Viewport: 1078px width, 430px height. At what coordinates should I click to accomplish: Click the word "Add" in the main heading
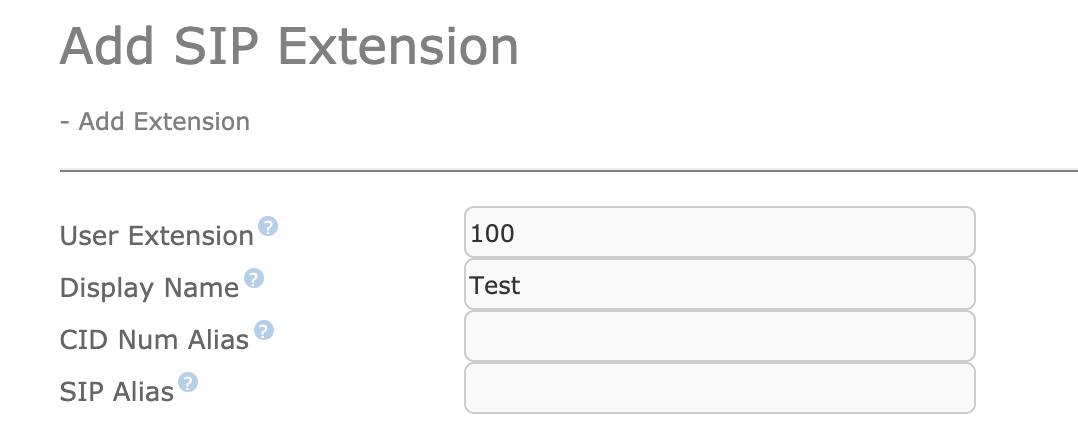(x=107, y=46)
